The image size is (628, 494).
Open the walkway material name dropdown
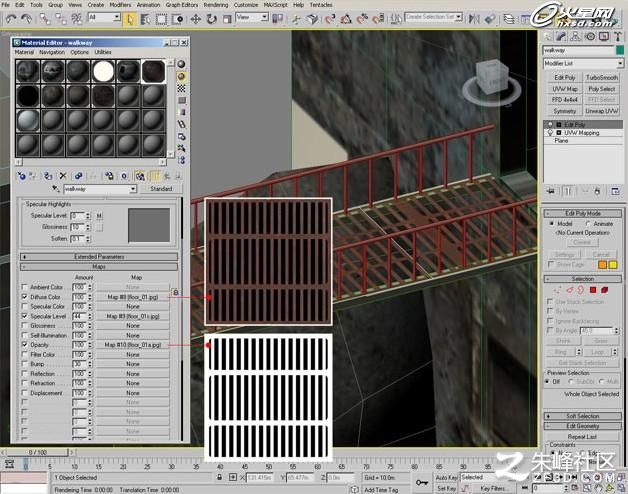click(x=133, y=189)
